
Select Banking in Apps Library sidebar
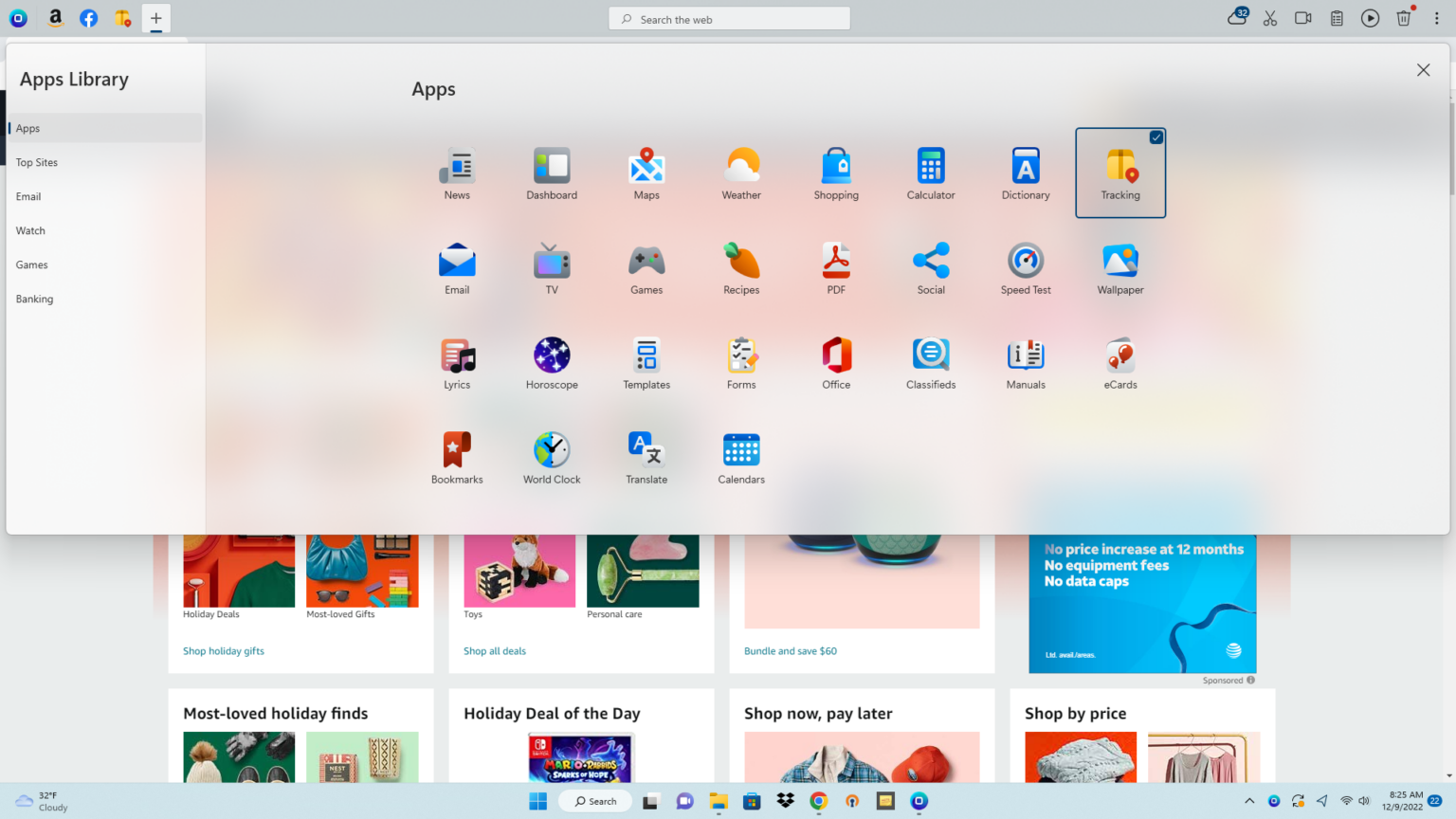click(x=34, y=299)
